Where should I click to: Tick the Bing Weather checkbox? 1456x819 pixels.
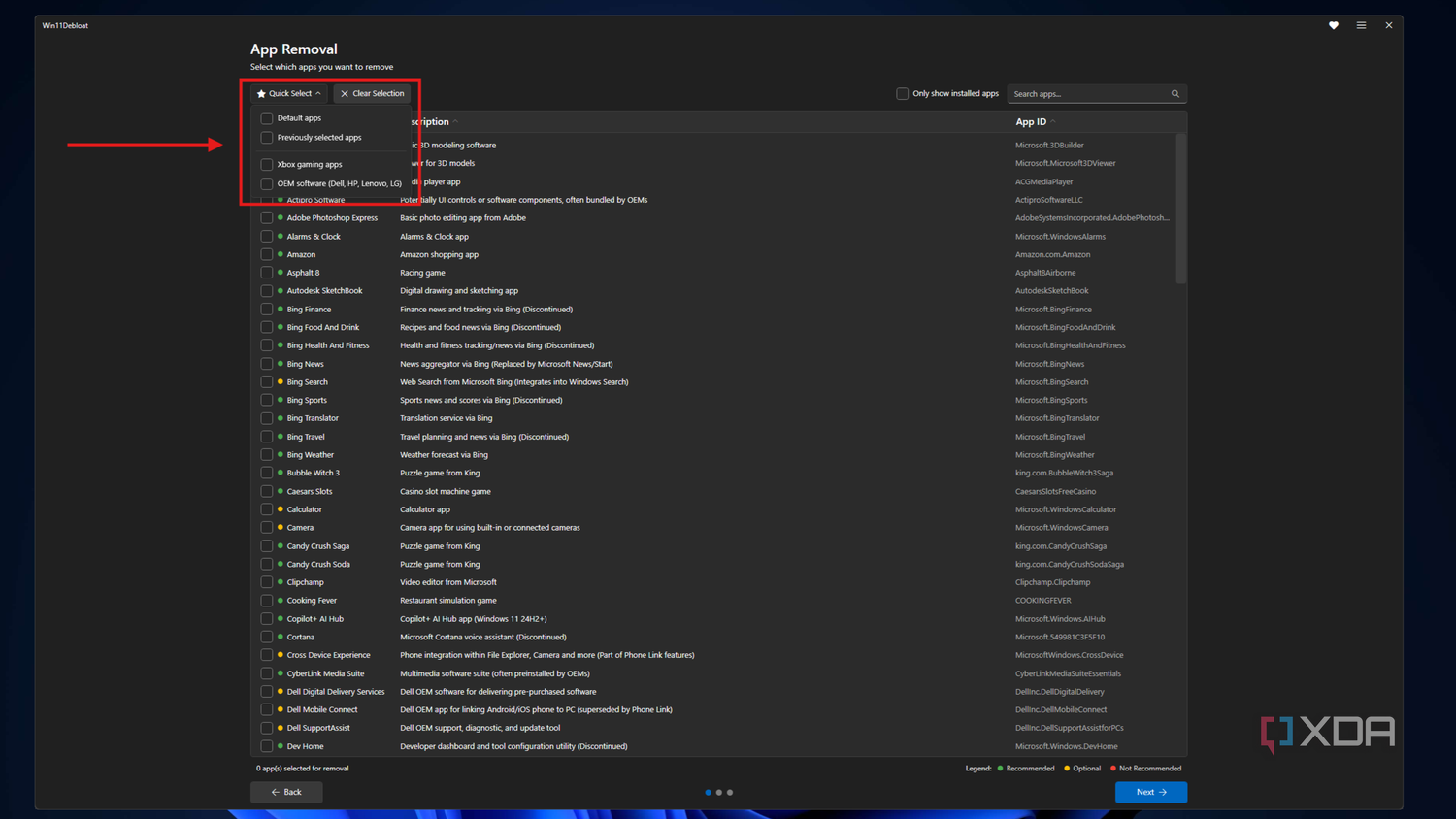coord(267,455)
